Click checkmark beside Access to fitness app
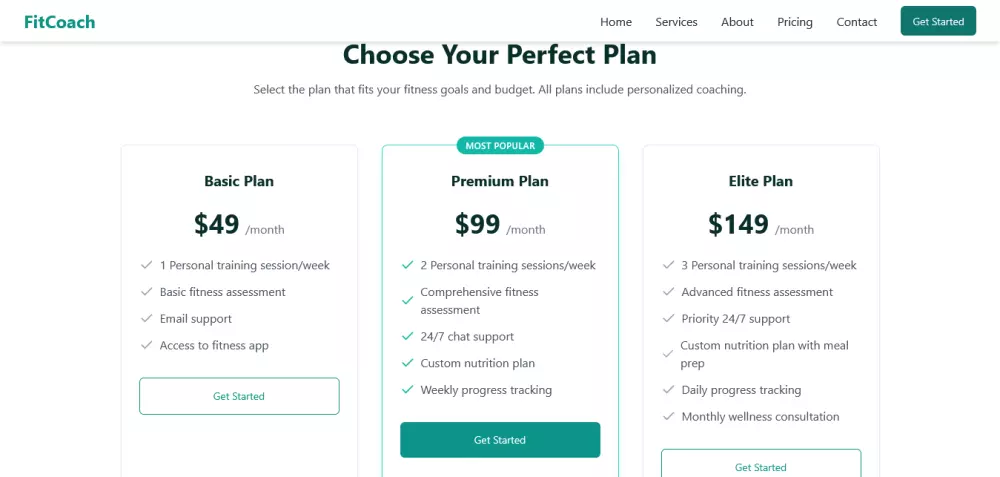Image resolution: width=1000 pixels, height=477 pixels. click(x=147, y=345)
